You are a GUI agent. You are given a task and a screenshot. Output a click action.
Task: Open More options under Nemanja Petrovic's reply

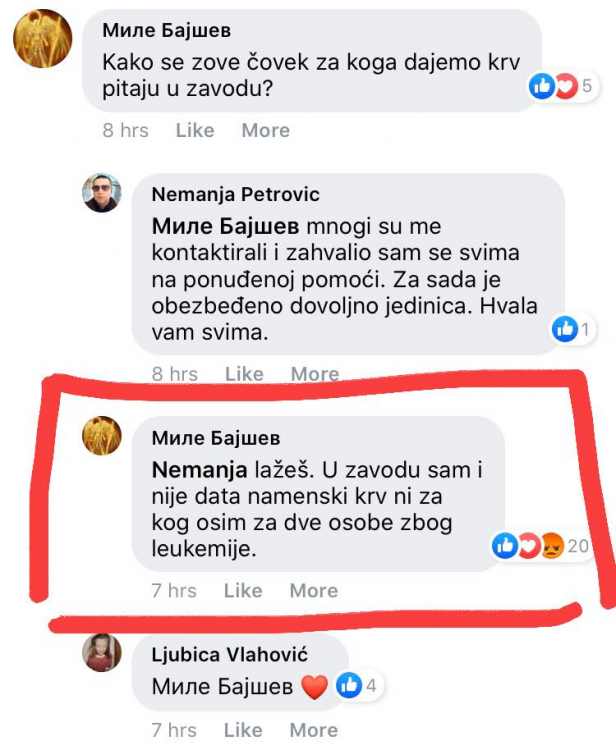(315, 374)
